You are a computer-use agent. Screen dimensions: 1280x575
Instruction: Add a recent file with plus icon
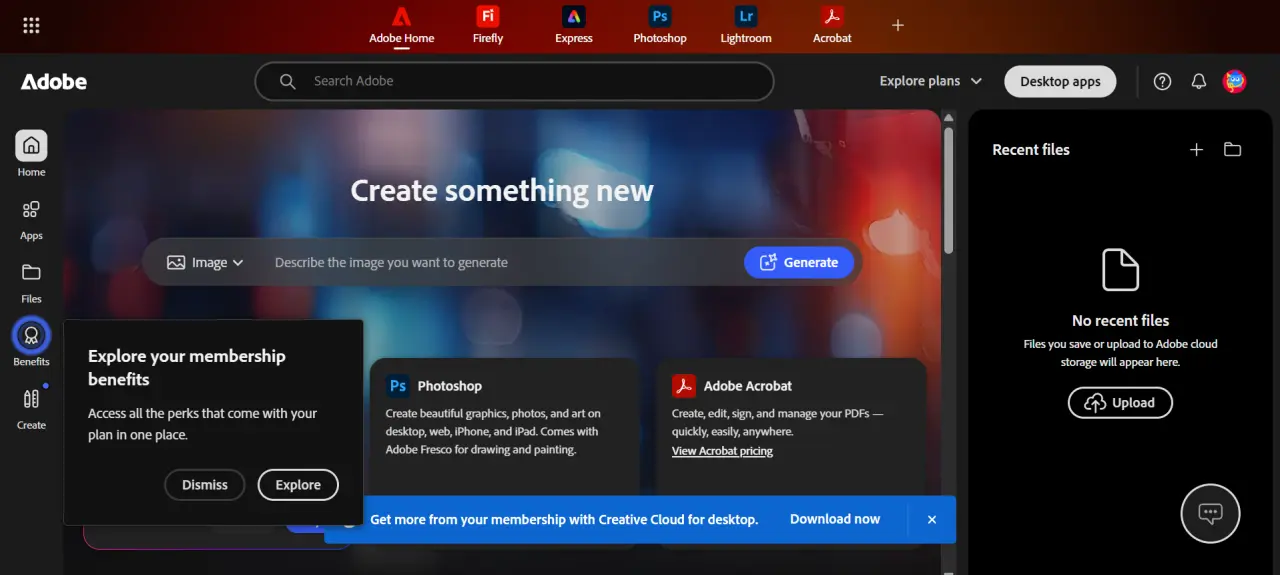pyautogui.click(x=1196, y=149)
